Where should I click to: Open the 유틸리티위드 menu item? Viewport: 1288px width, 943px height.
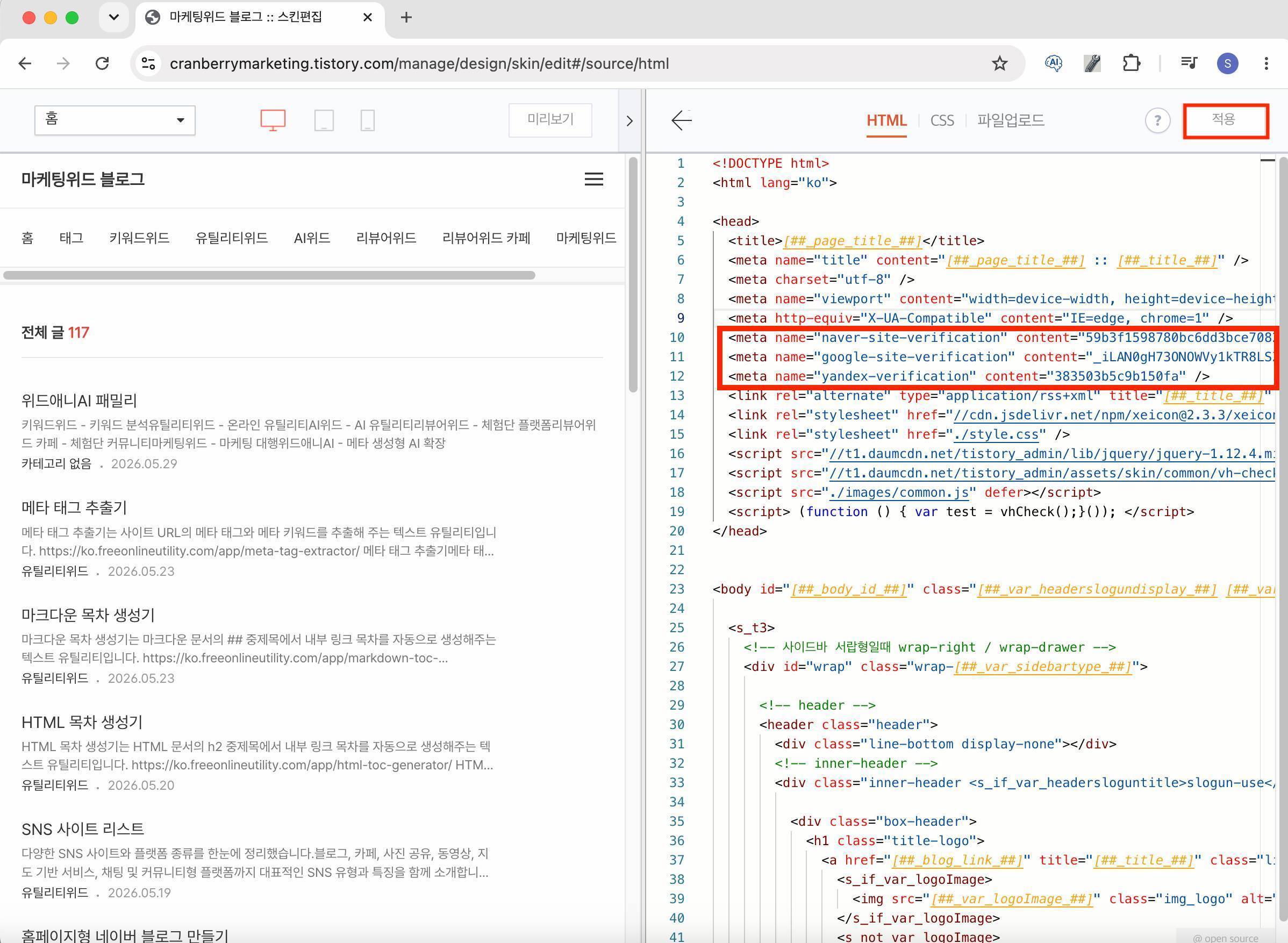[x=231, y=238]
